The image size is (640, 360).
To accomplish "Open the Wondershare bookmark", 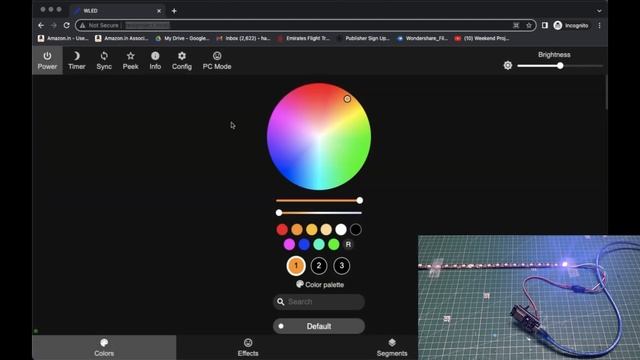I will (422, 38).
